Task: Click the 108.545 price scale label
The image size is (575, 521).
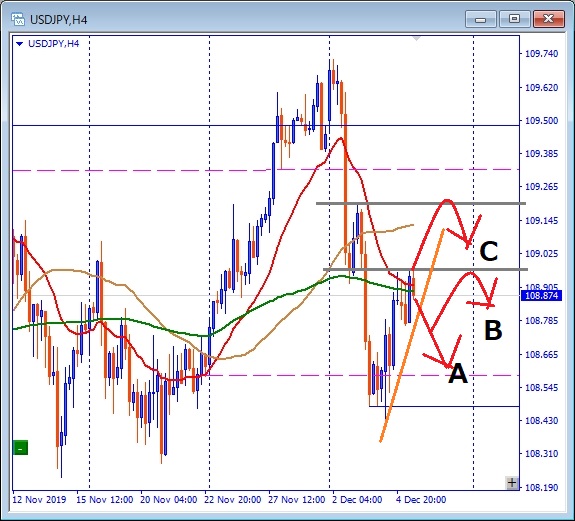Action: pyautogui.click(x=542, y=388)
